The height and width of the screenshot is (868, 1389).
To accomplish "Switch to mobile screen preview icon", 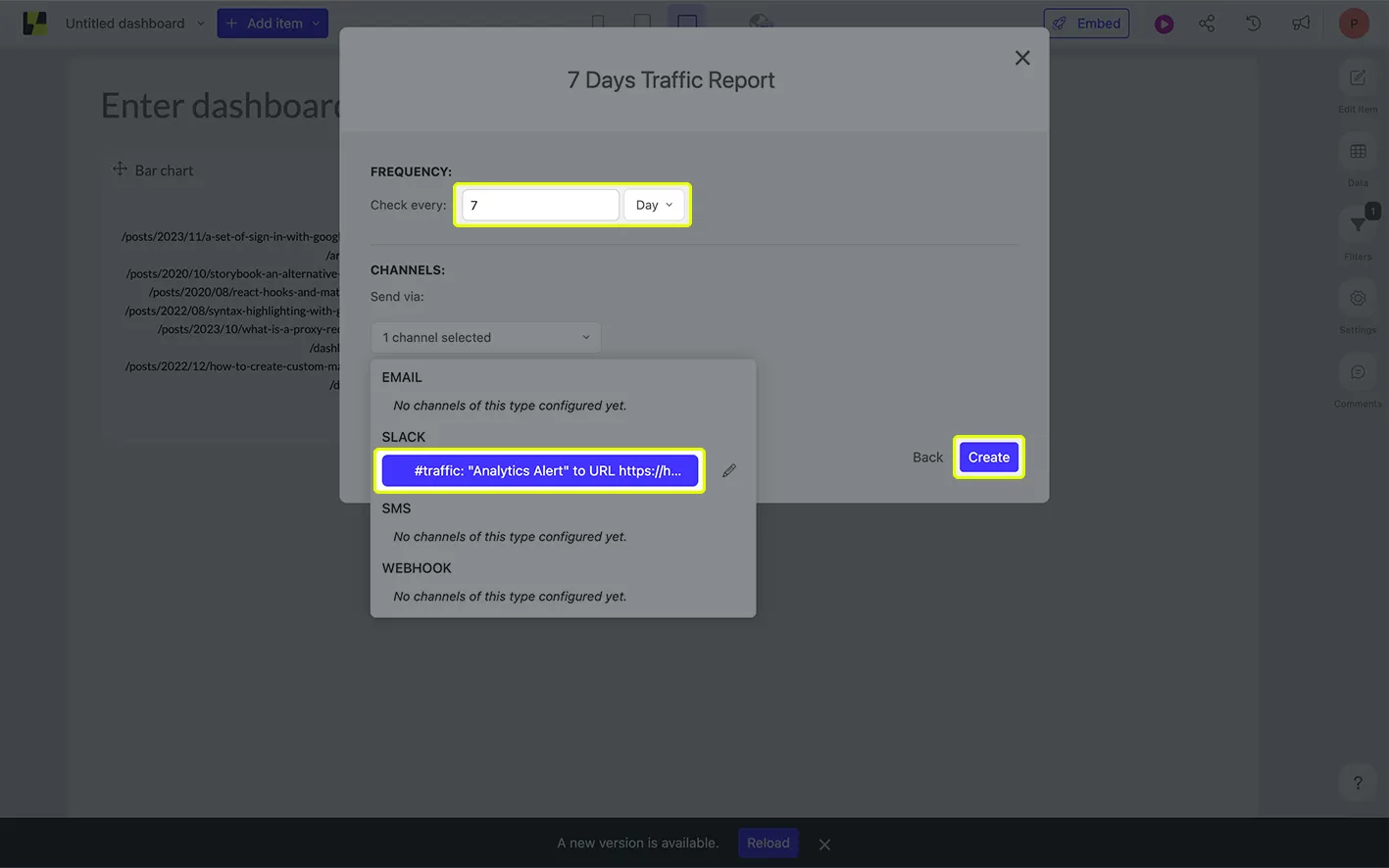I will 598,23.
